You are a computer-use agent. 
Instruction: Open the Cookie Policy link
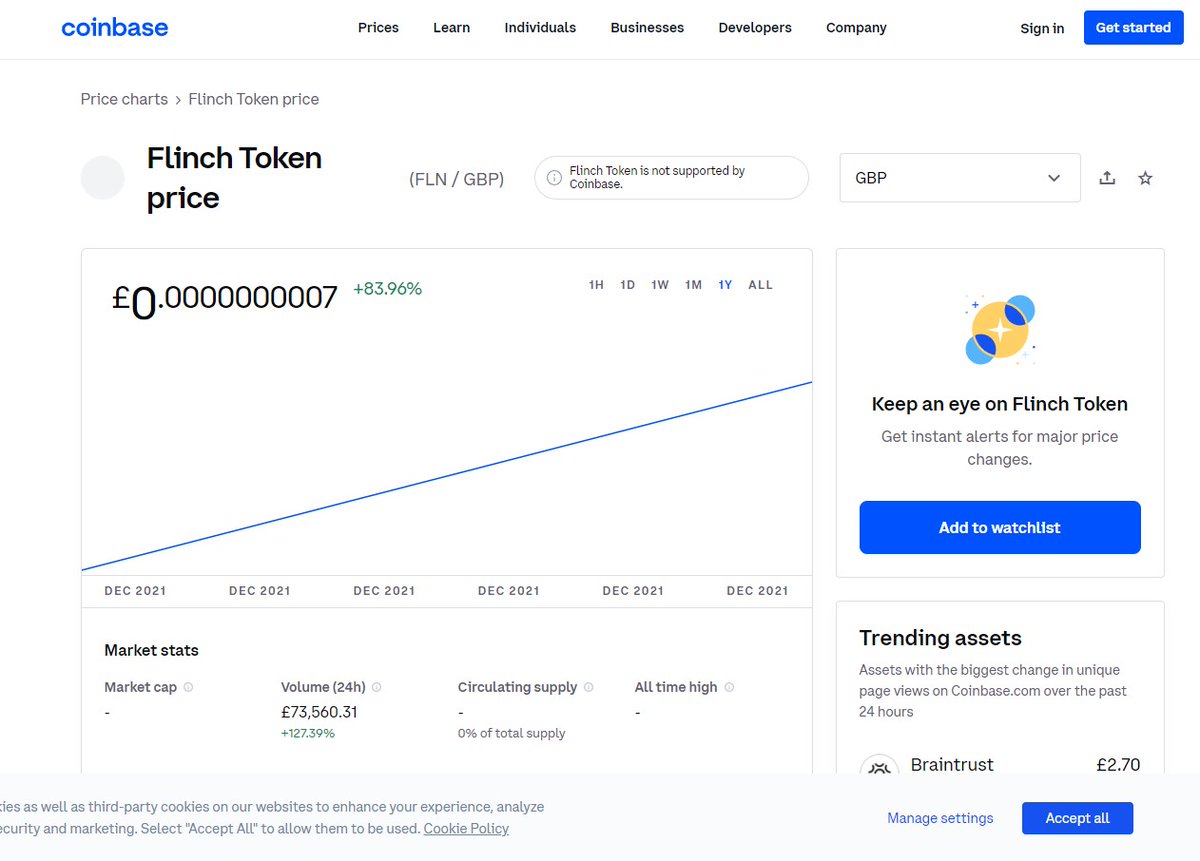tap(466, 828)
